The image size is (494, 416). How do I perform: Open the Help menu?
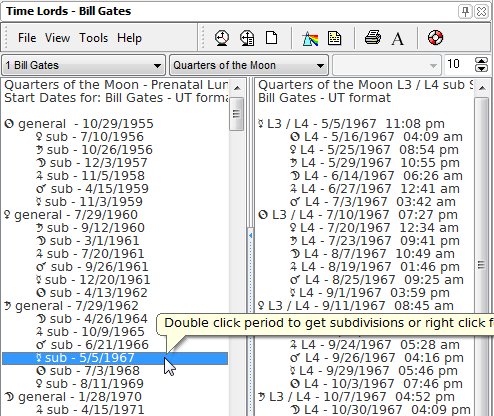pos(129,38)
